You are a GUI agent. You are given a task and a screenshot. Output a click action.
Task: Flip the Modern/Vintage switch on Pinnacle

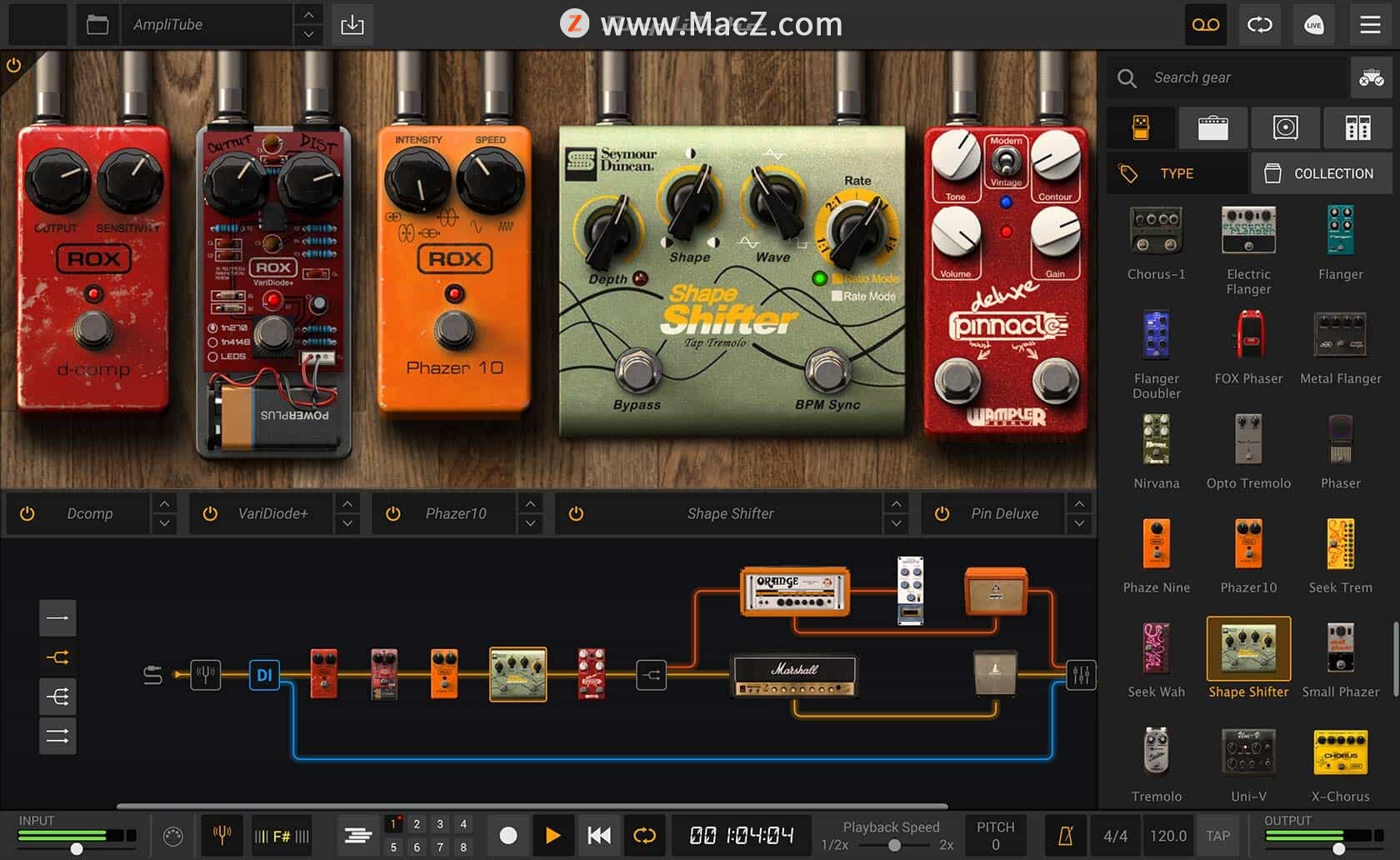1006,160
